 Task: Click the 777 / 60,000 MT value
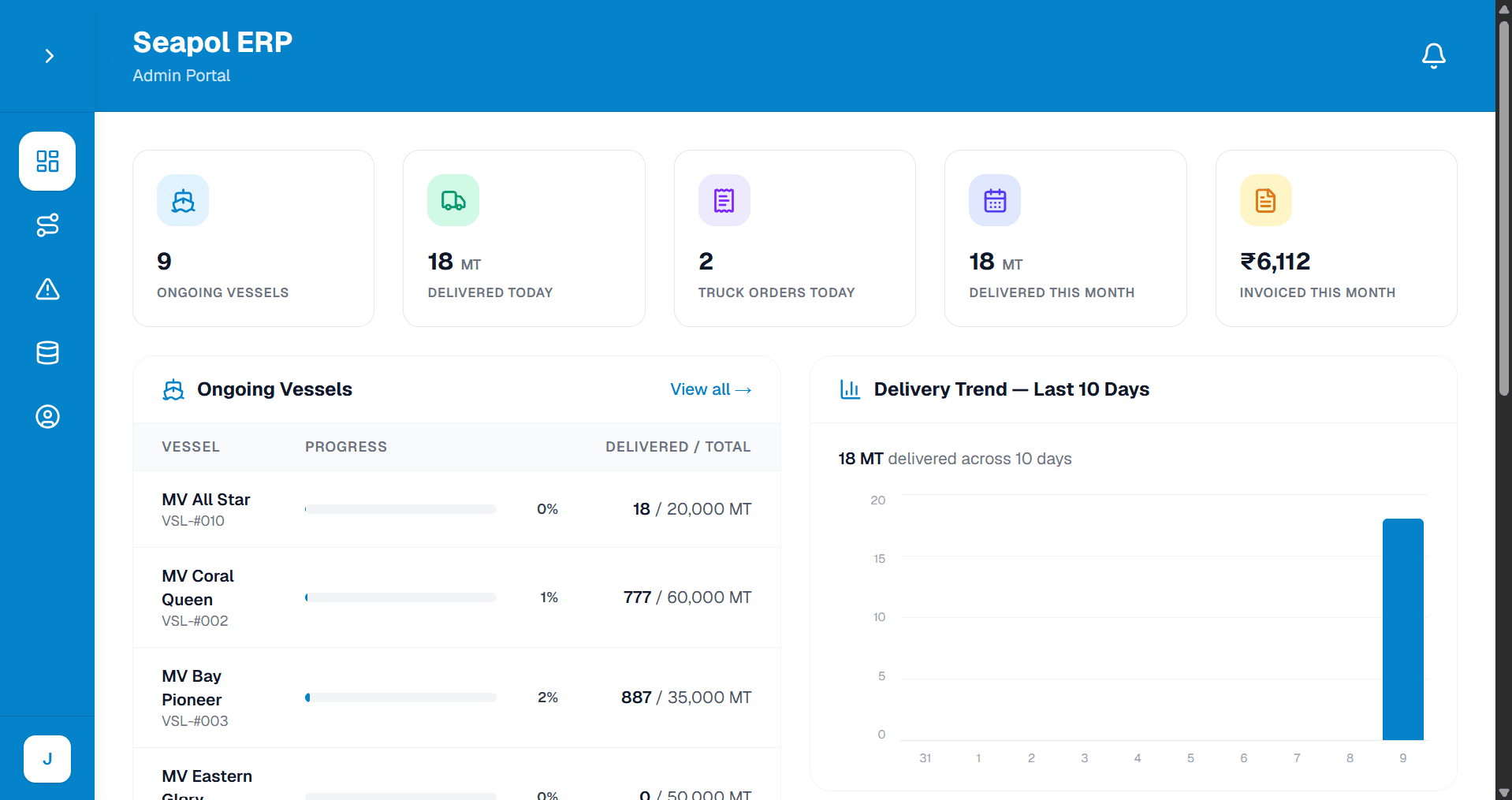pos(687,597)
